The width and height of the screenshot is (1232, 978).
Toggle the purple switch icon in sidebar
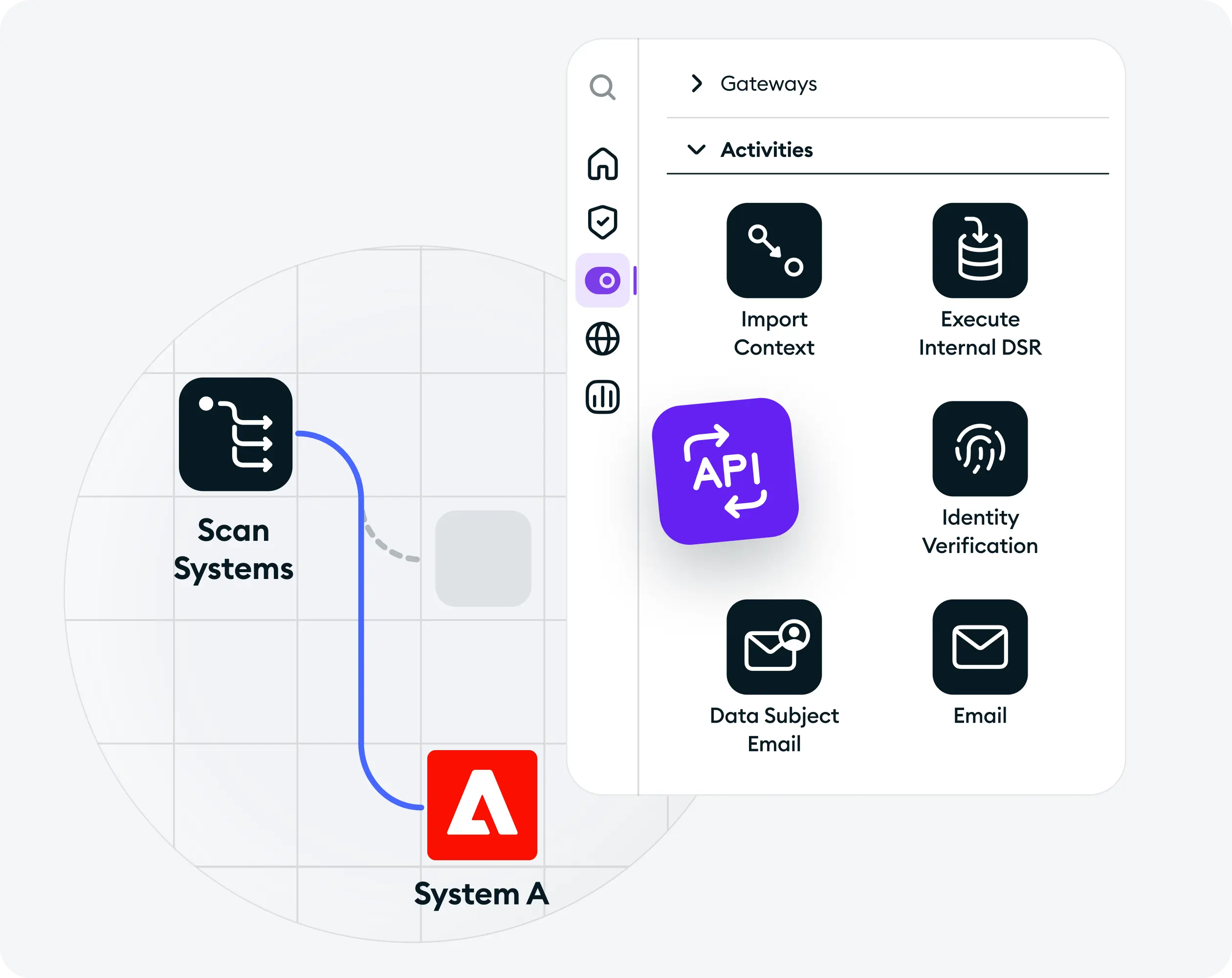[602, 281]
